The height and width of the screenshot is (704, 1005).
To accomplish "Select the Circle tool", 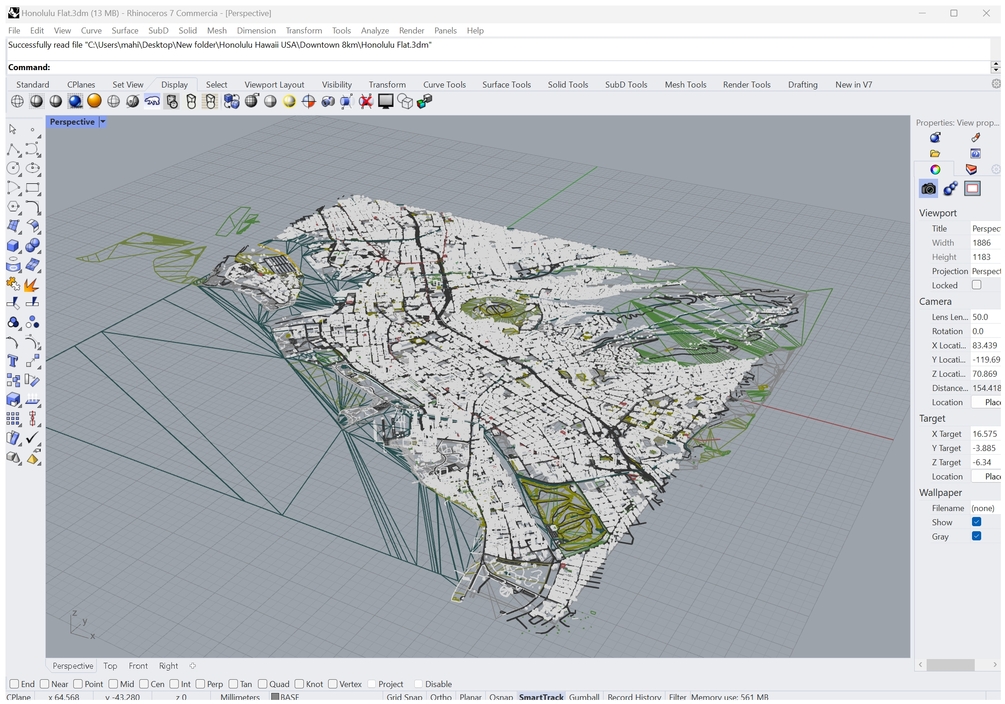I will click(x=13, y=169).
